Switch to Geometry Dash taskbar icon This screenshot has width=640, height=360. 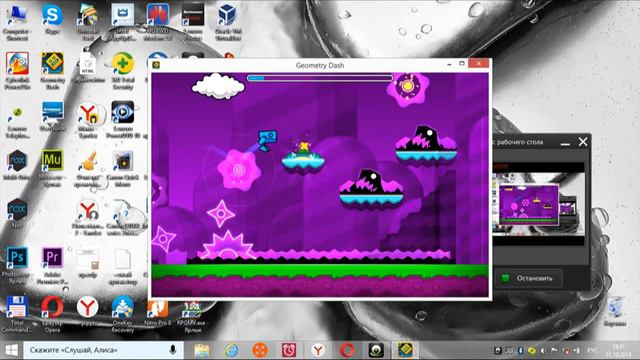(405, 350)
